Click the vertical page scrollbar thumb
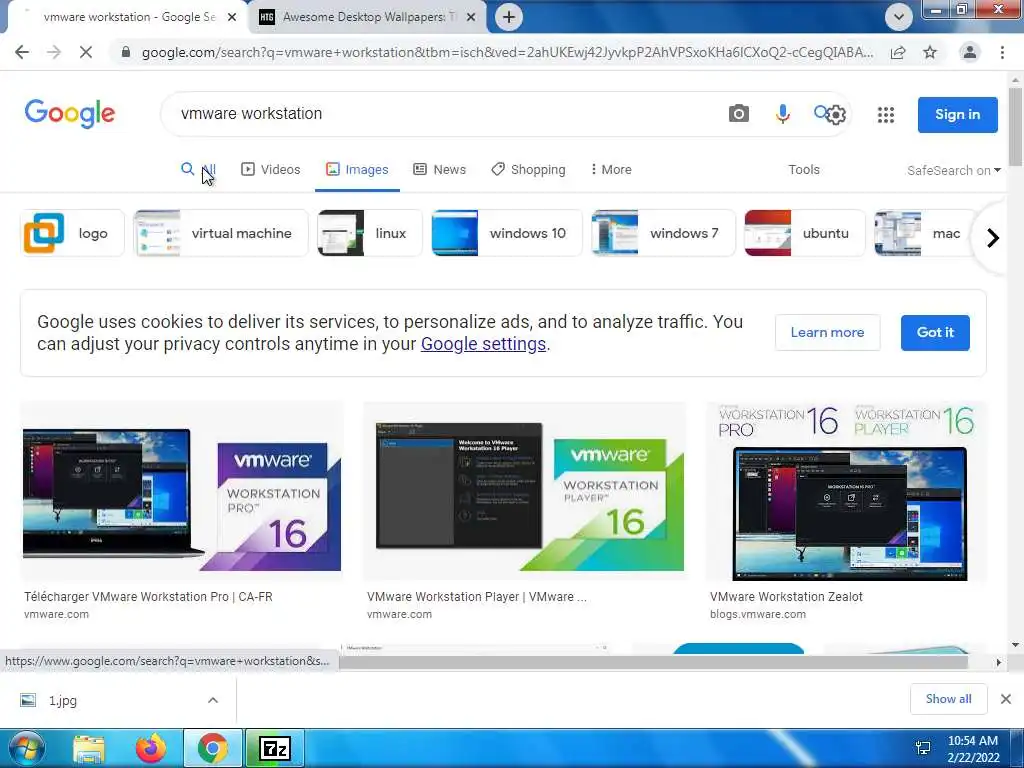1024x768 pixels. coord(1015,126)
